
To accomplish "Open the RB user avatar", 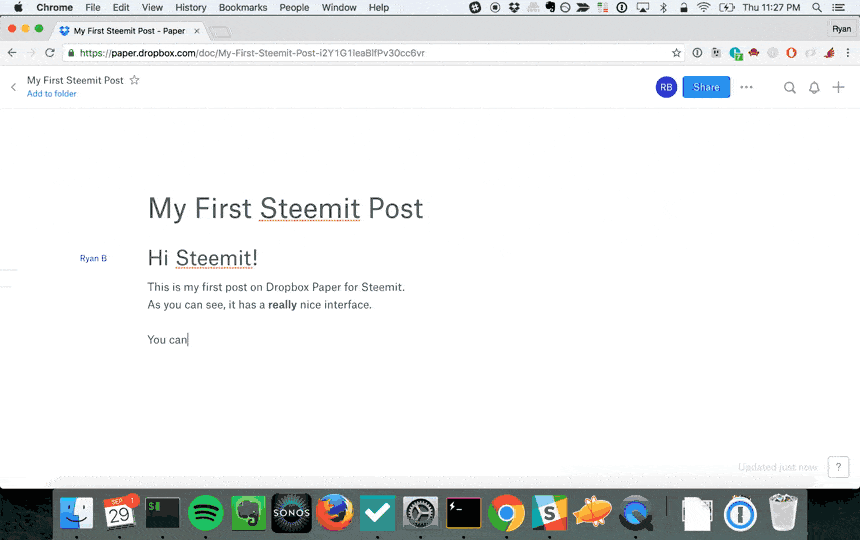I will 666,87.
